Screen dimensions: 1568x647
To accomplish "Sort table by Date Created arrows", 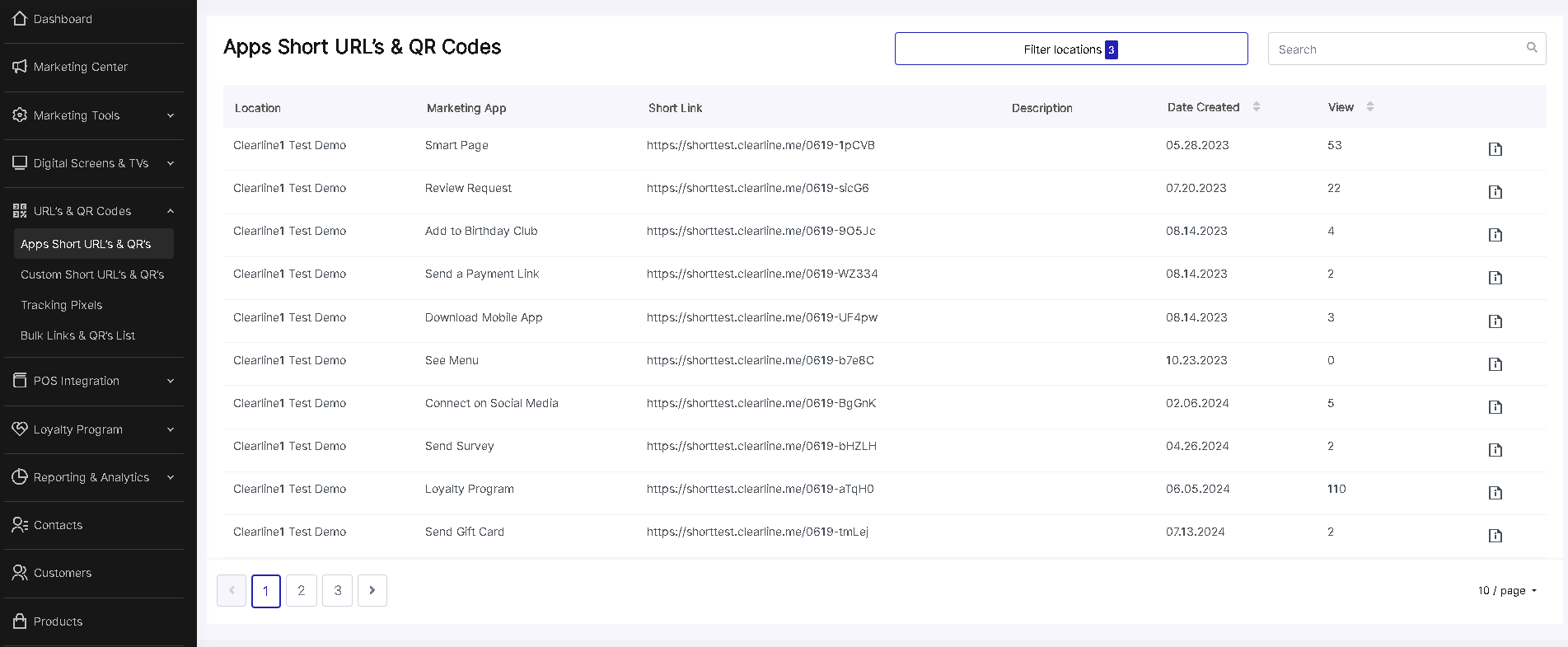I will pyautogui.click(x=1257, y=106).
